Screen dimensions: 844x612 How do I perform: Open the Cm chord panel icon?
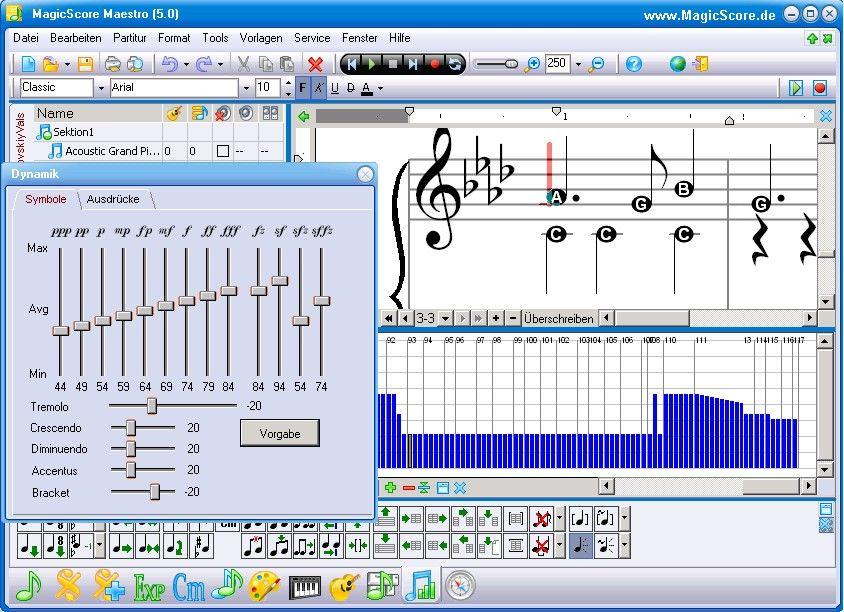[188, 587]
